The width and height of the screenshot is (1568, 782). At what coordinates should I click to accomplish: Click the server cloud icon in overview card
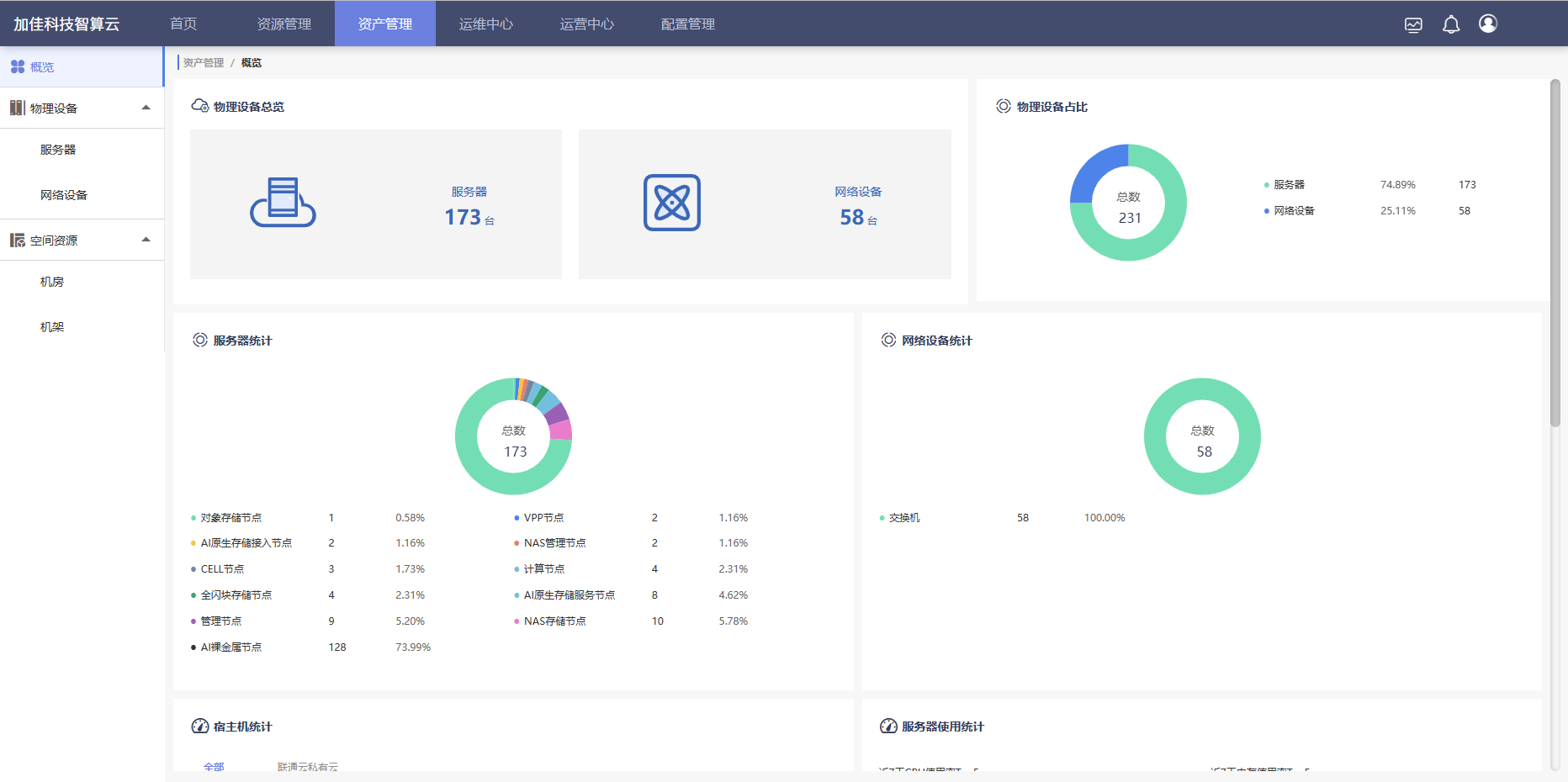[283, 203]
